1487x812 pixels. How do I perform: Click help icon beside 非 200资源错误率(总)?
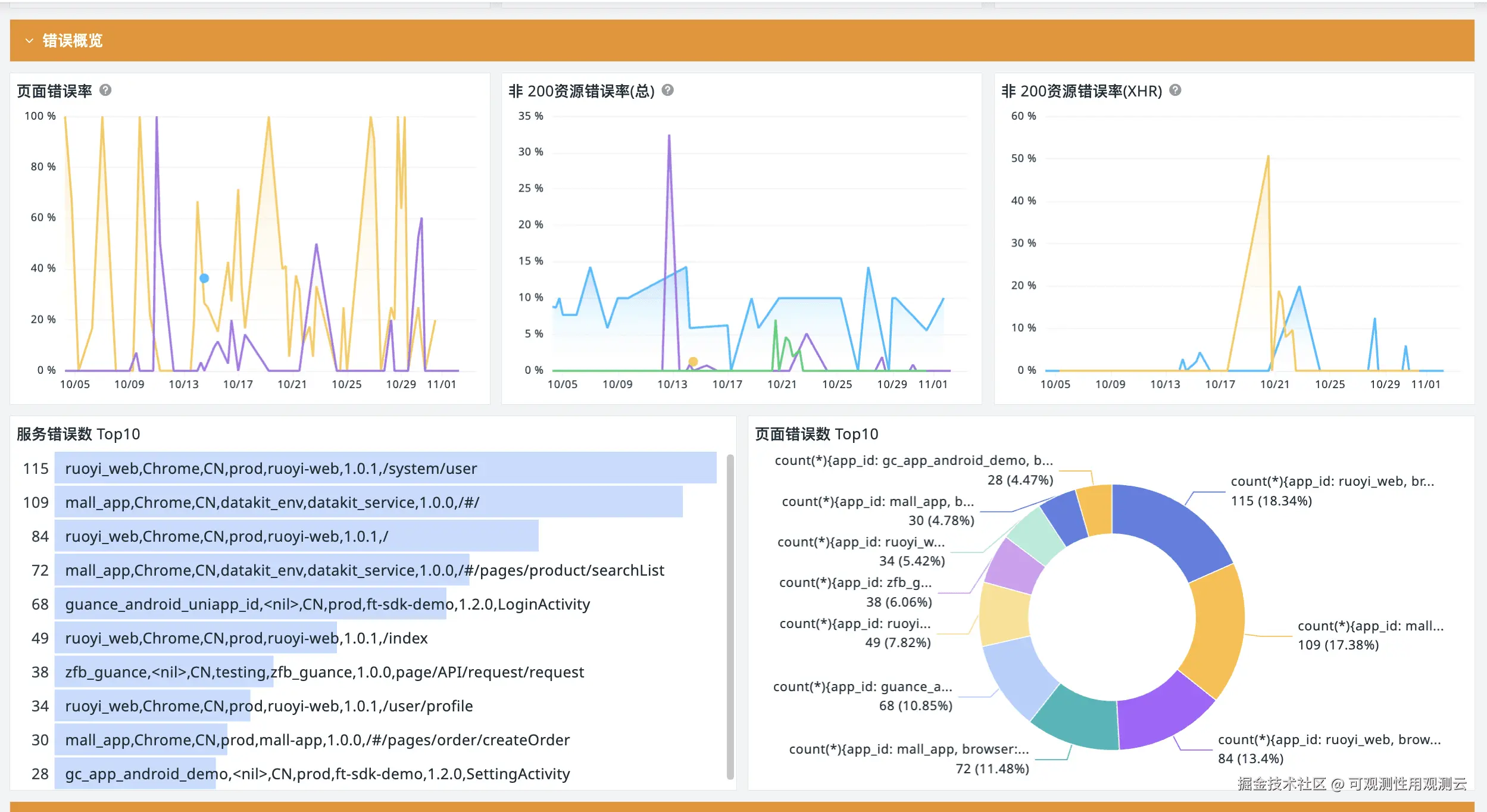[668, 90]
